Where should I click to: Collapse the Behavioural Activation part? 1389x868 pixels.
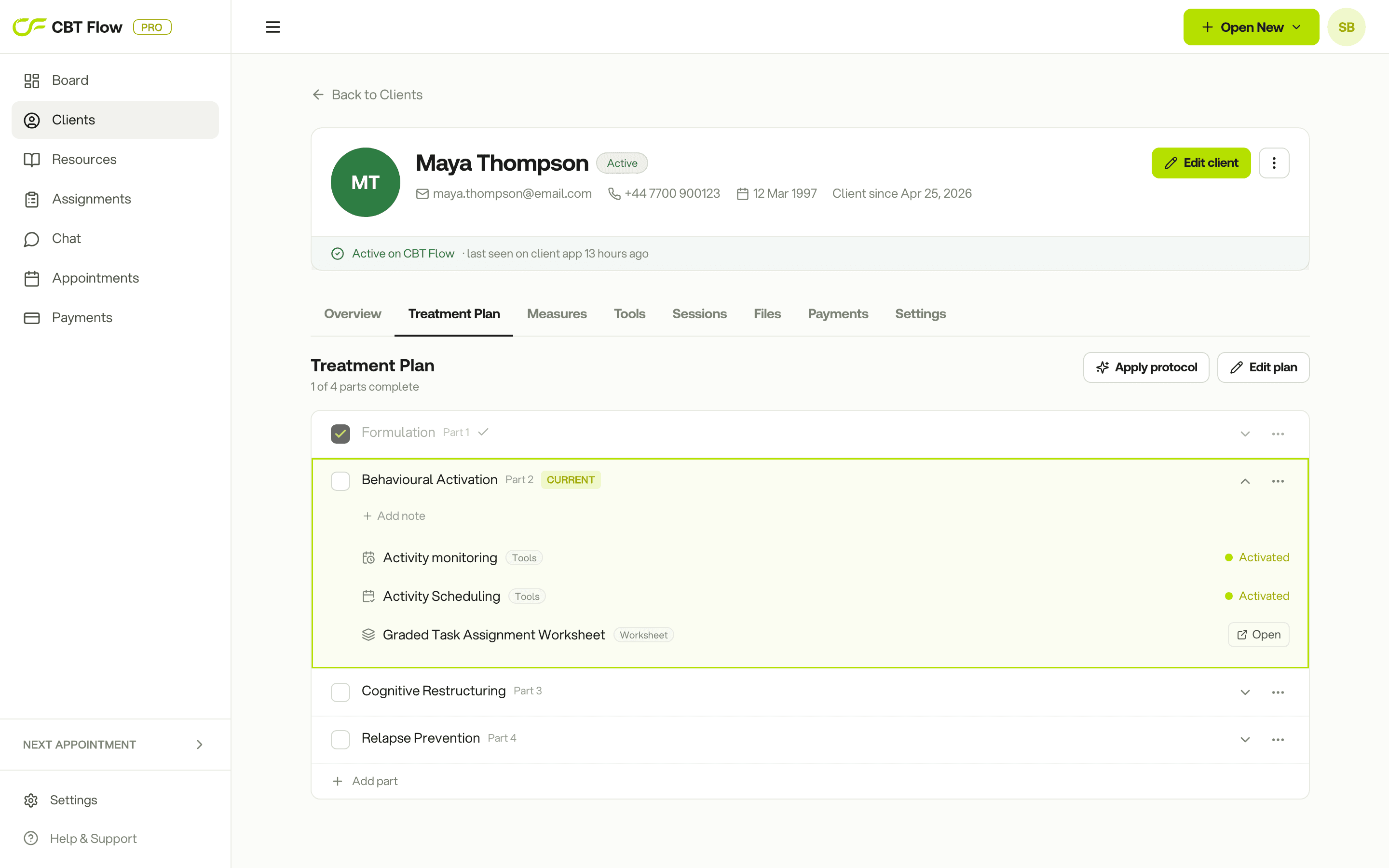coord(1245,481)
